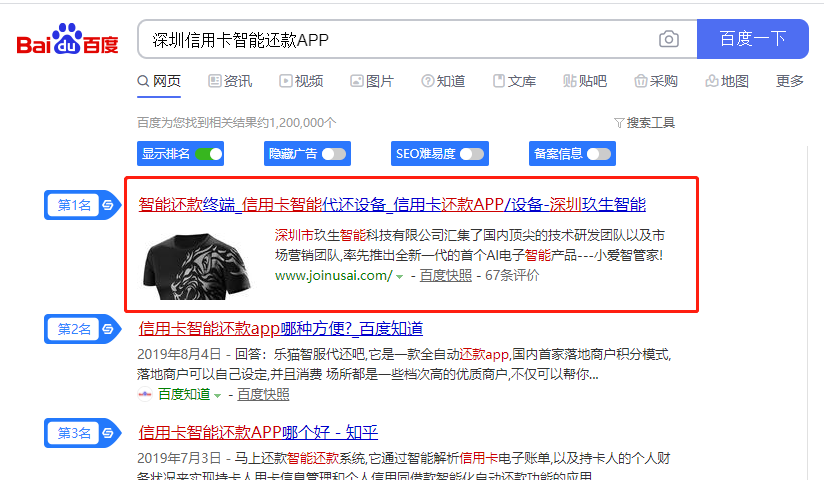824x480 pixels.
Task: Turn on the SEO难易度 switch
Action: pyautogui.click(x=472, y=154)
